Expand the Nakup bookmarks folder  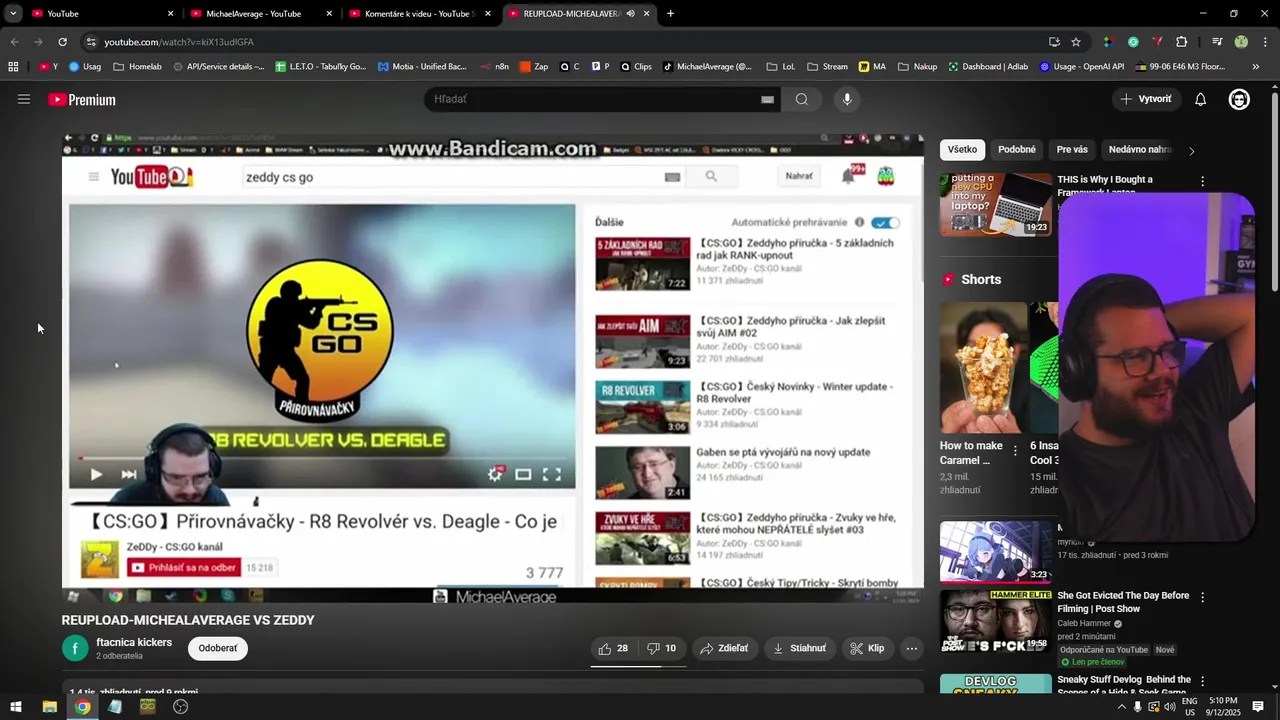tap(917, 67)
